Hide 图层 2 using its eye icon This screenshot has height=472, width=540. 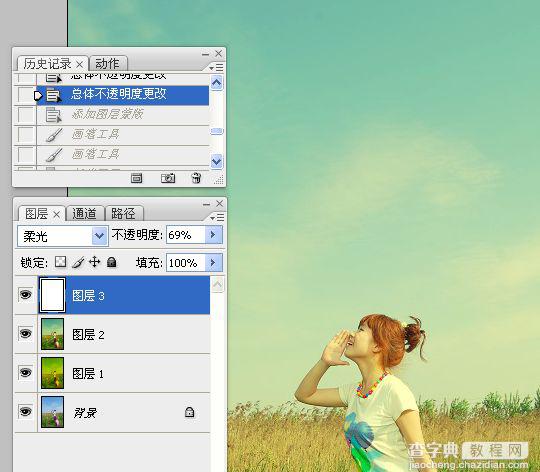pos(25,333)
